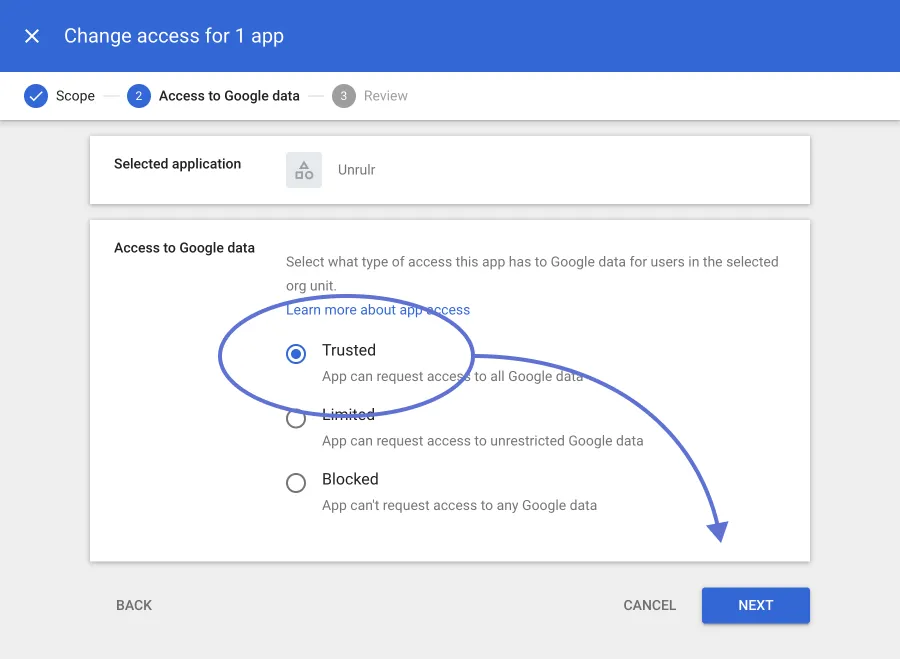Click the selected Trusted radio indicator icon
The image size is (900, 659).
(x=296, y=353)
